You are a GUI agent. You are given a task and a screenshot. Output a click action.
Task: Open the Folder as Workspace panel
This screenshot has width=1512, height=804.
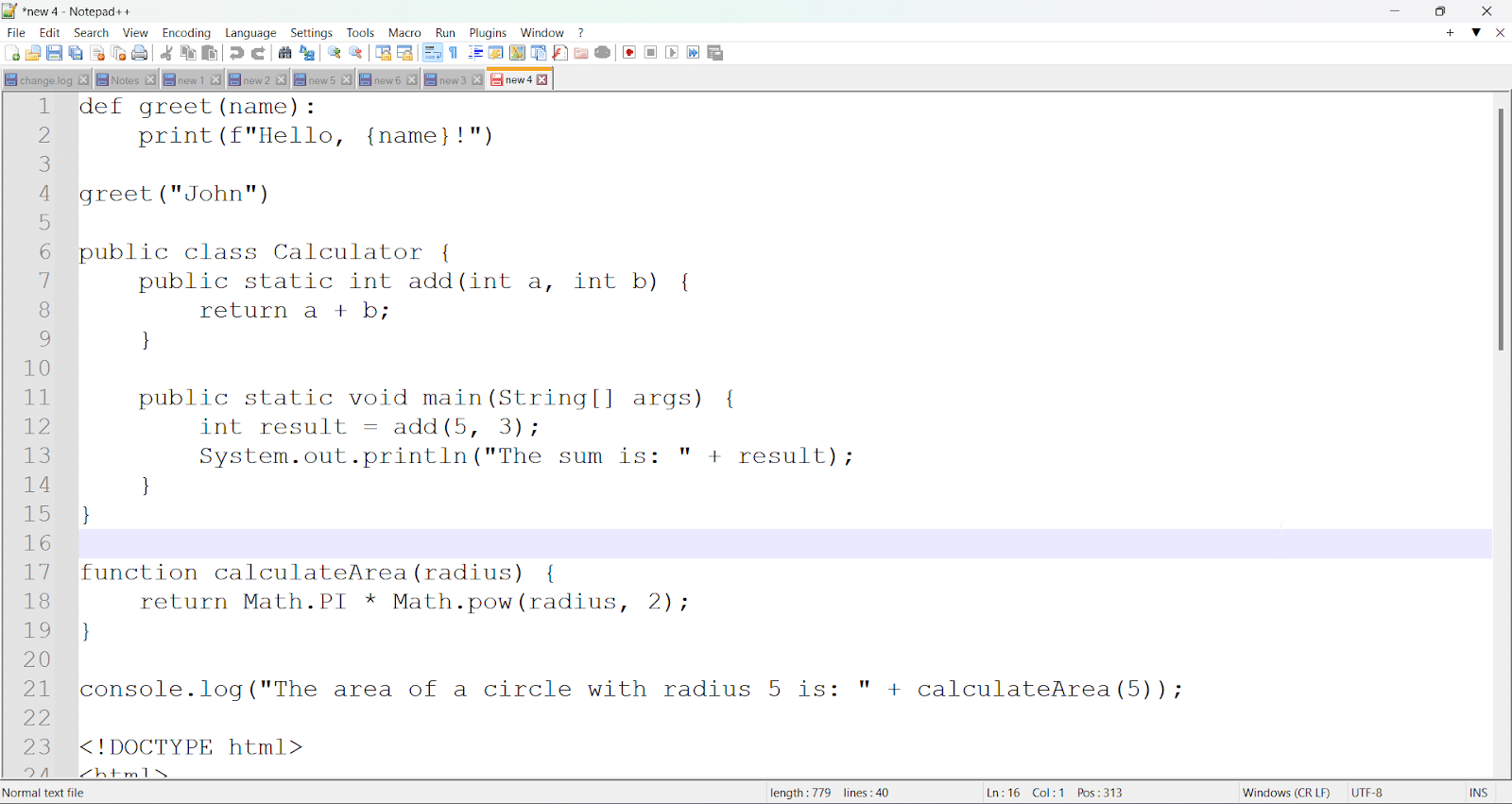coord(581,53)
